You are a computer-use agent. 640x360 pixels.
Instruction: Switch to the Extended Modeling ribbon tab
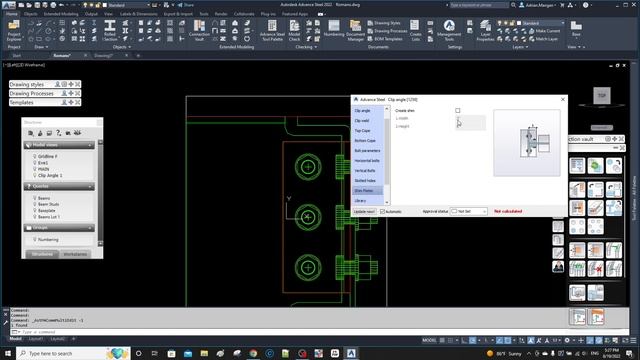click(61, 14)
